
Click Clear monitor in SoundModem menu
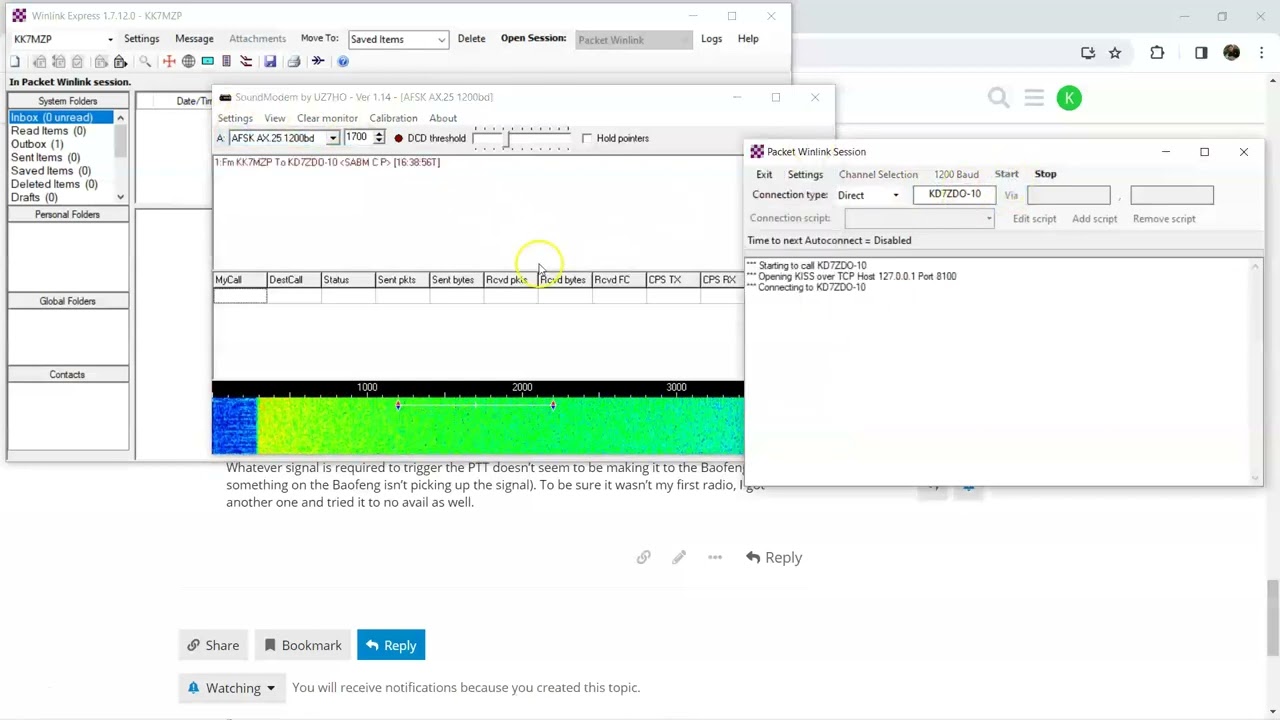tap(327, 118)
